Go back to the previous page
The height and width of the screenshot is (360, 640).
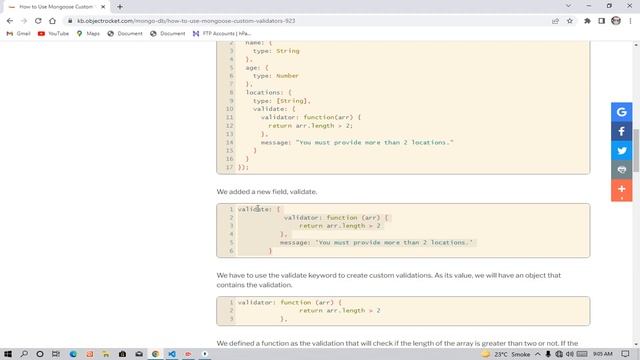pos(10,21)
